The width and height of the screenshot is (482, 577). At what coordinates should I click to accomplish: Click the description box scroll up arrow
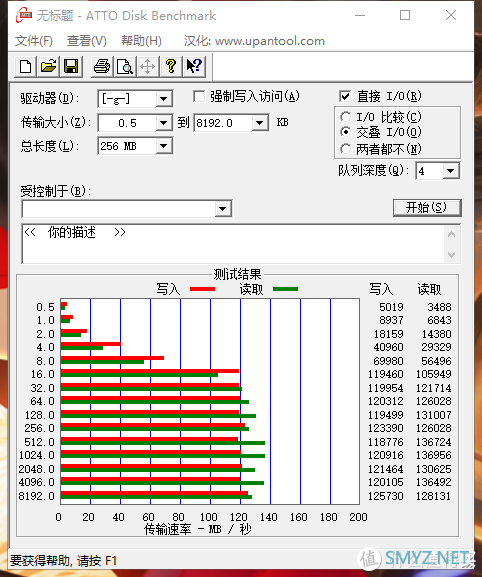(451, 234)
